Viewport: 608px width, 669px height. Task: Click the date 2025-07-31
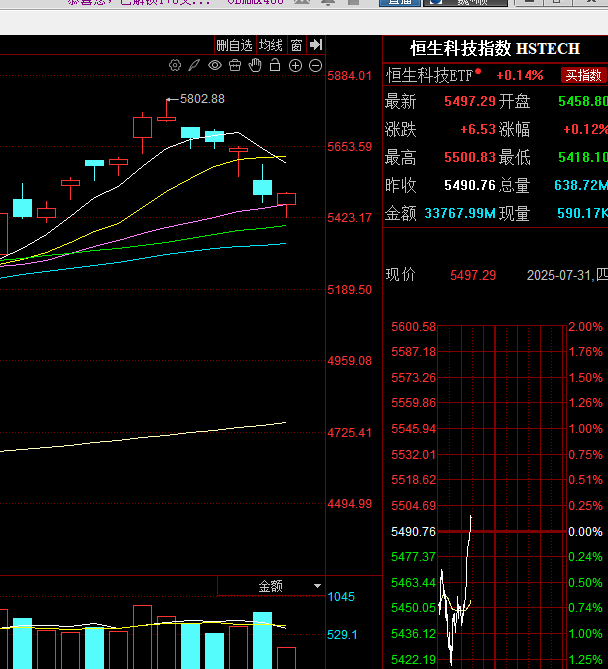(558, 275)
